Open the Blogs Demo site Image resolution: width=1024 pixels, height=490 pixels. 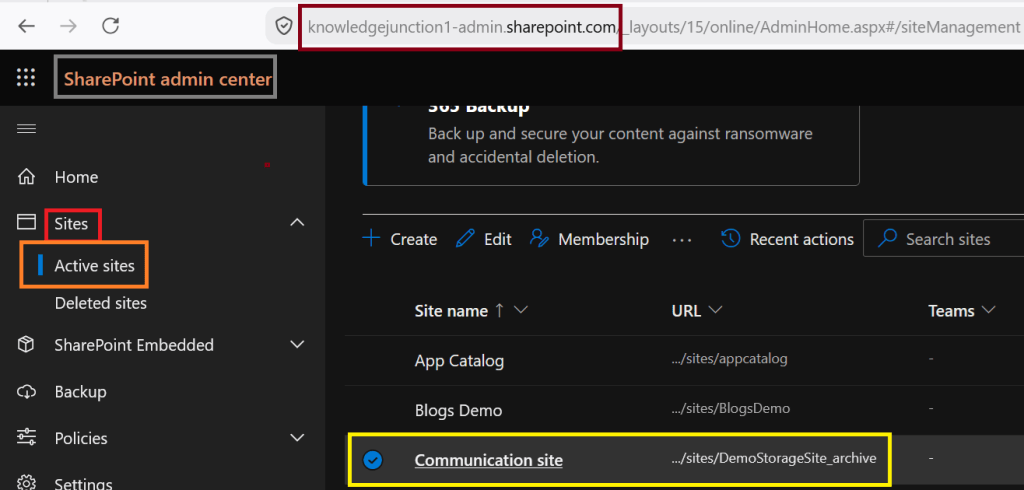click(458, 410)
